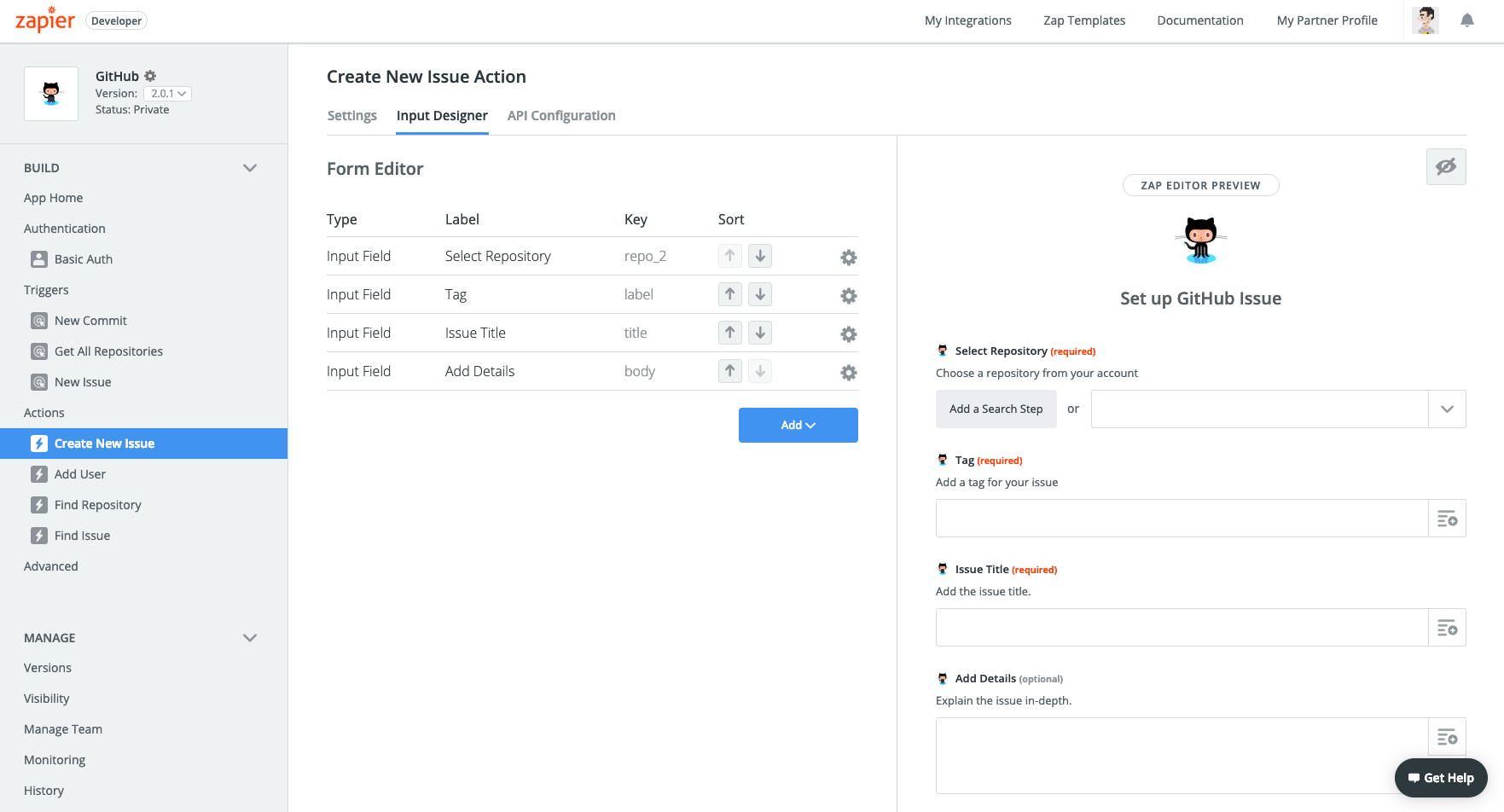
Task: Open settings gear for Issue Title row
Action: pyautogui.click(x=849, y=334)
